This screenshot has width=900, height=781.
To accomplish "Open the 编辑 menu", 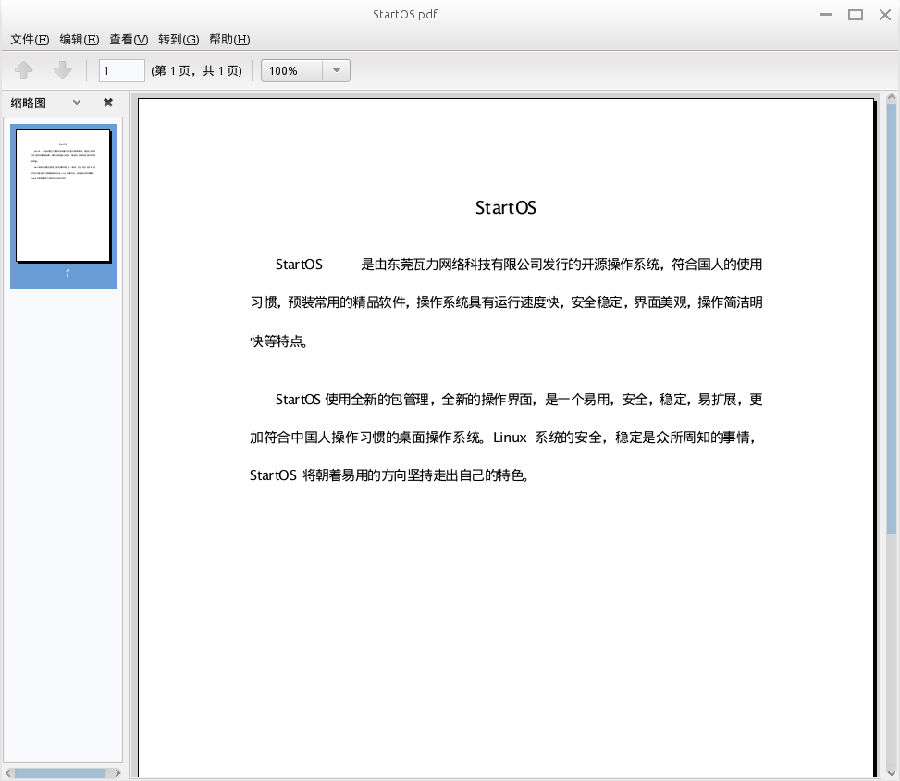I will tap(79, 39).
